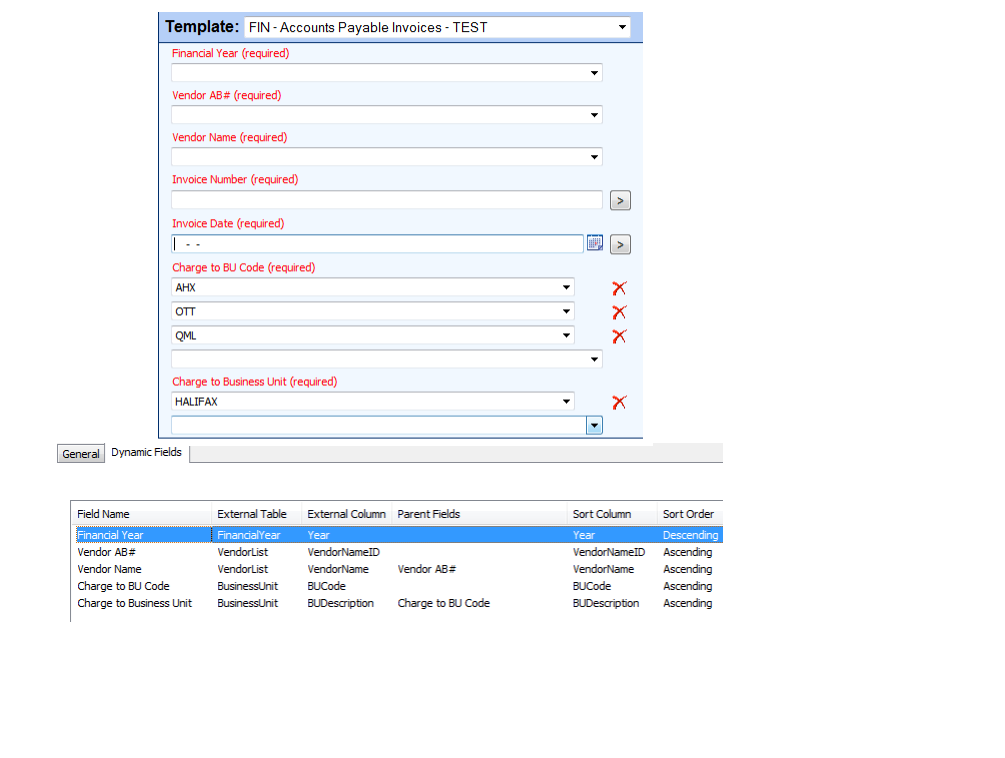Open the OTT BU Code dropdown

(x=566, y=311)
